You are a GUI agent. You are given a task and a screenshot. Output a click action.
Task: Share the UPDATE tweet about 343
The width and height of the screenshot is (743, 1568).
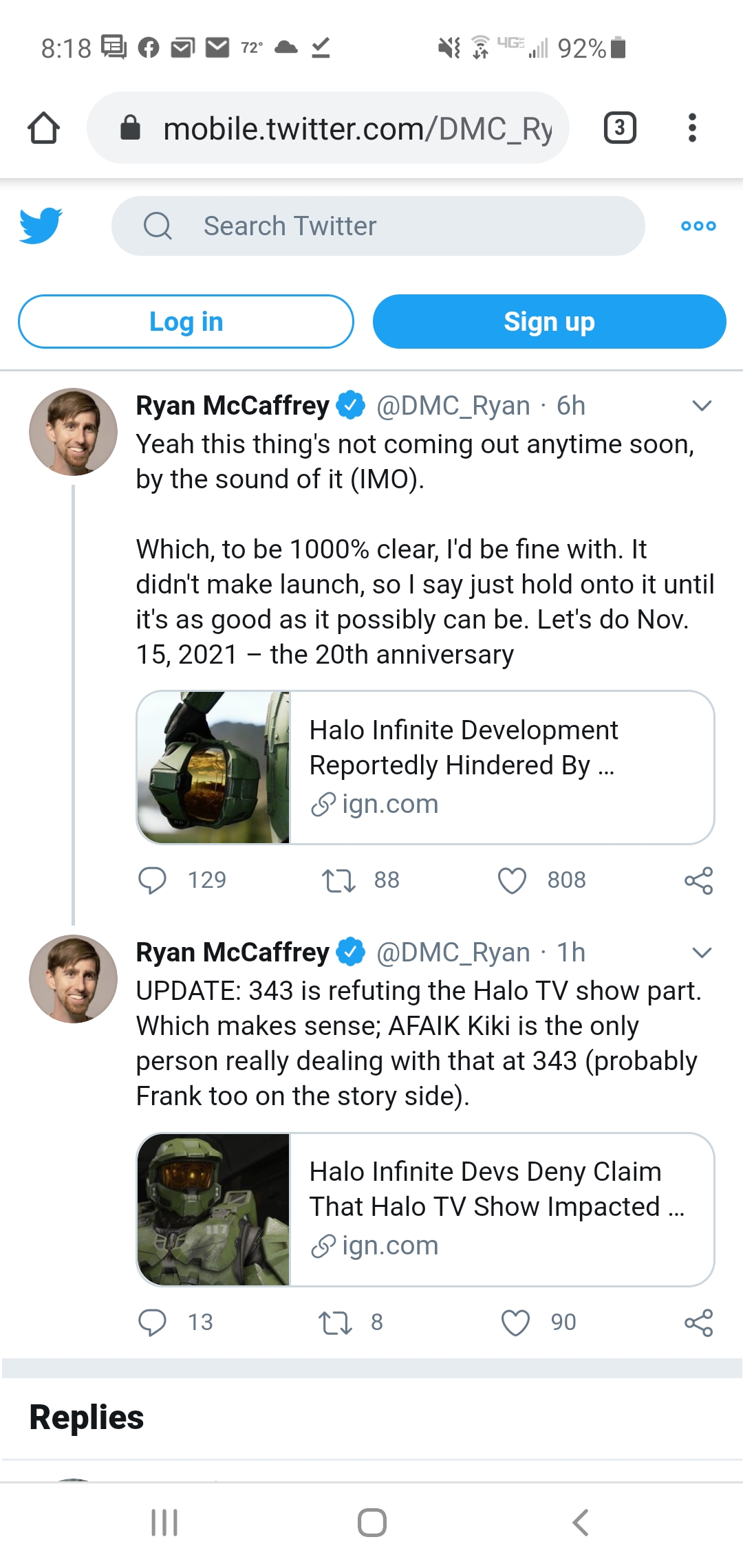pos(698,1322)
